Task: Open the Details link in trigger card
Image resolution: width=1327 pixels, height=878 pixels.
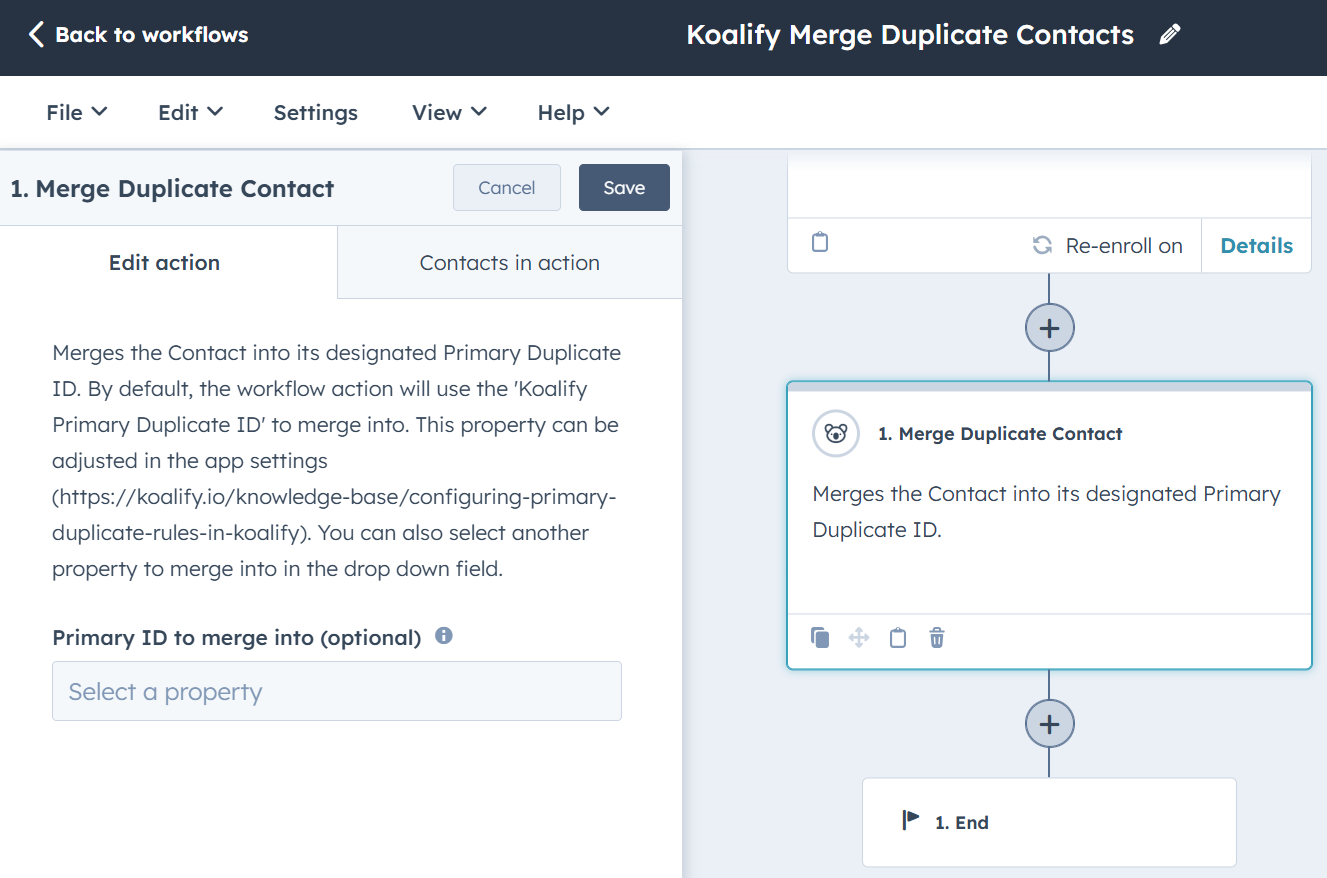Action: click(x=1256, y=246)
